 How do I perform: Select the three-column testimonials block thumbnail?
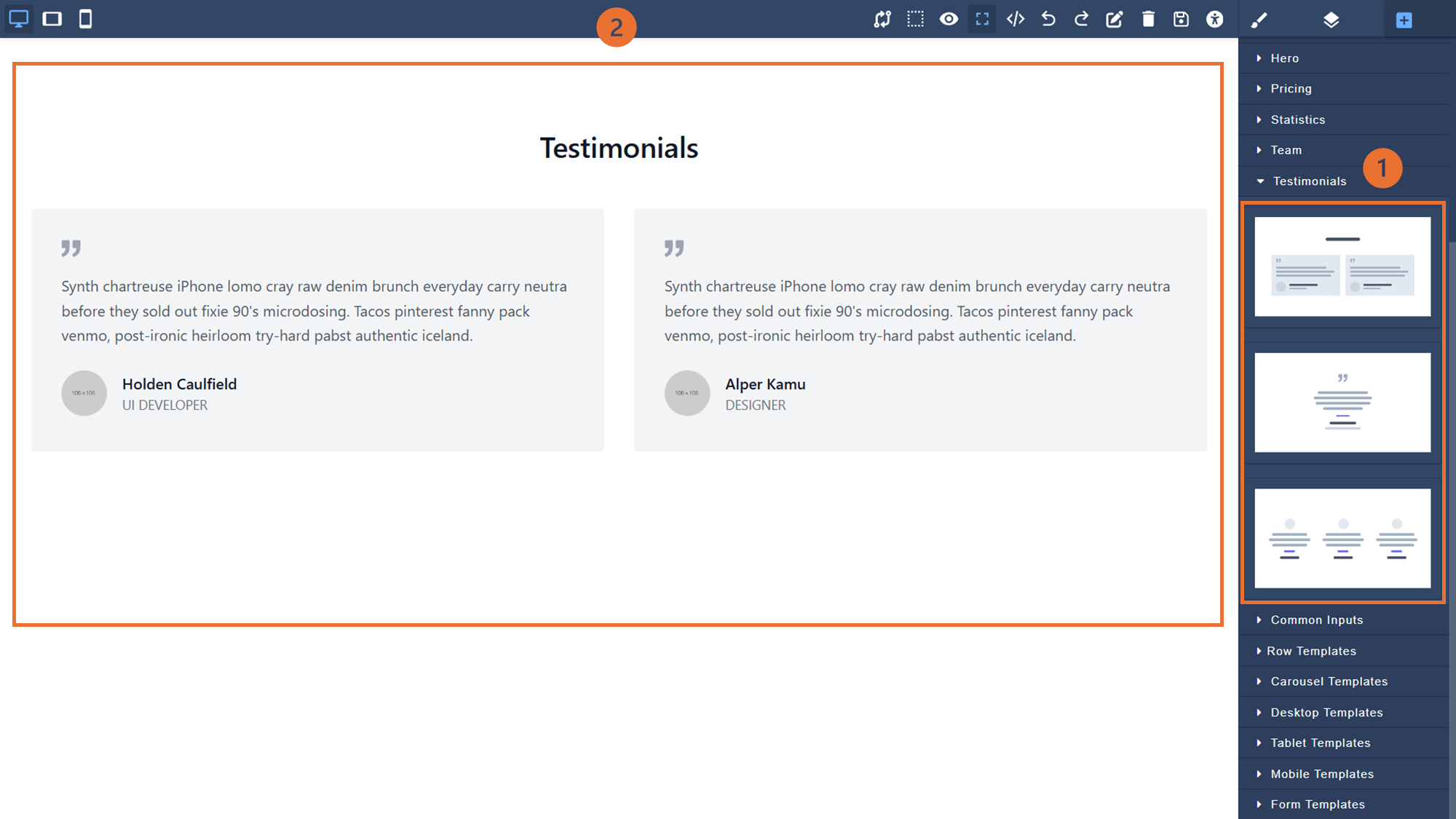point(1342,538)
